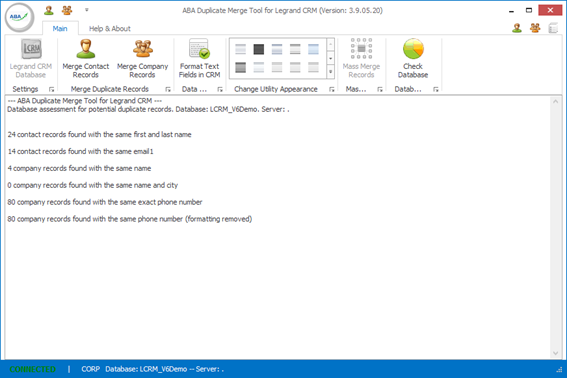
Task: Maximize the ABA Duplicate Merge Tool window
Action: (x=529, y=10)
